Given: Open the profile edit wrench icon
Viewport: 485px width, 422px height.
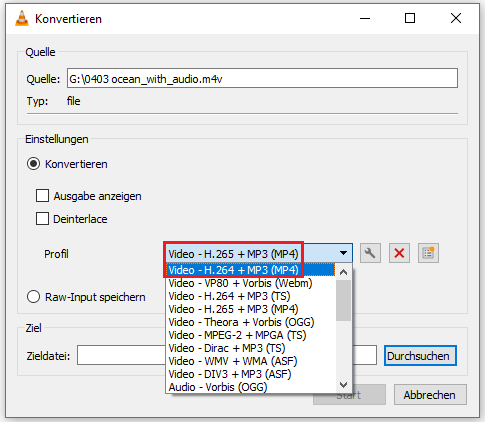Looking at the screenshot, I should click(x=370, y=253).
